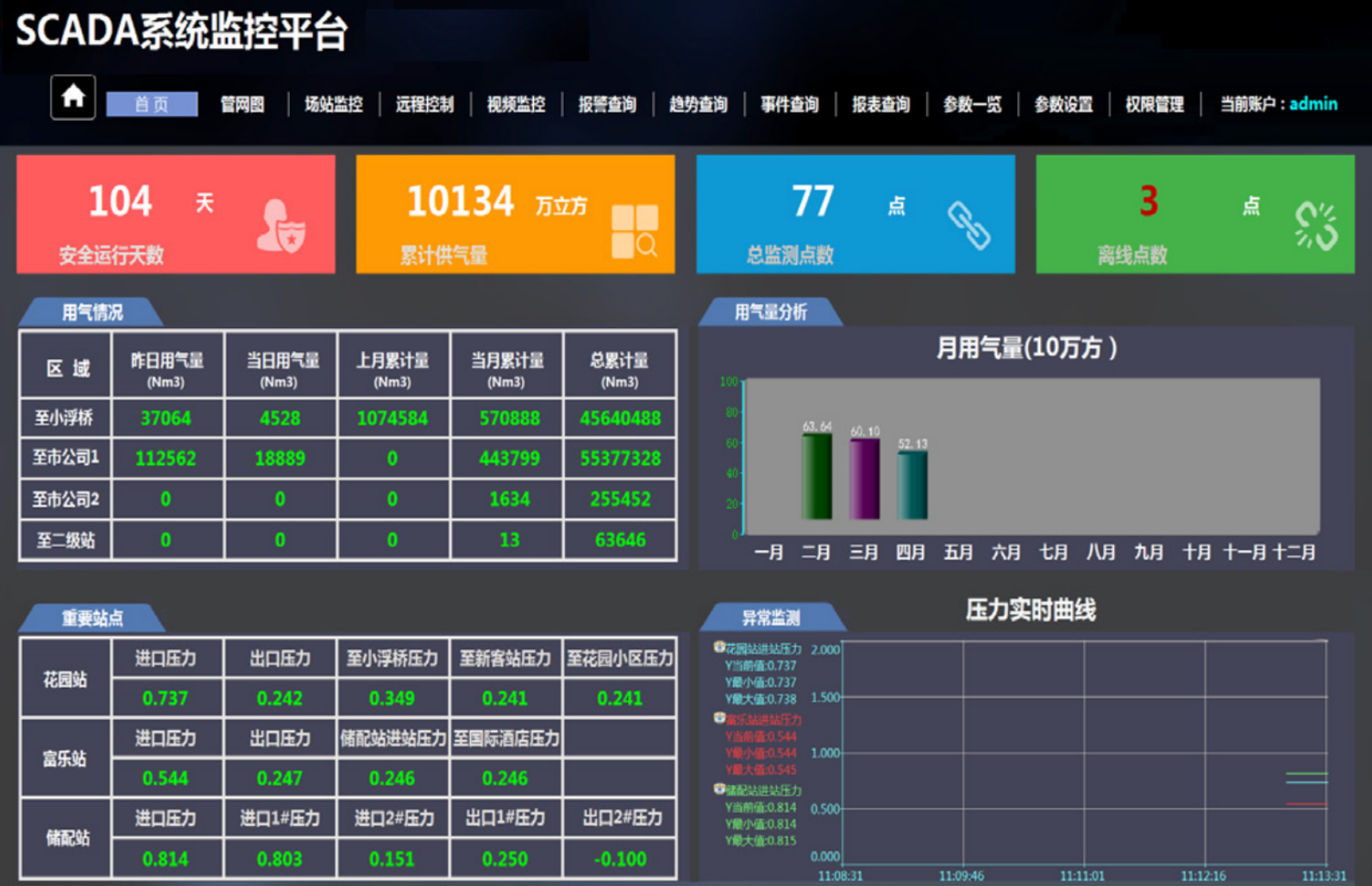1372x886 pixels.
Task: Hide the red 富乐站进站压力 pressure curve
Action: [720, 720]
